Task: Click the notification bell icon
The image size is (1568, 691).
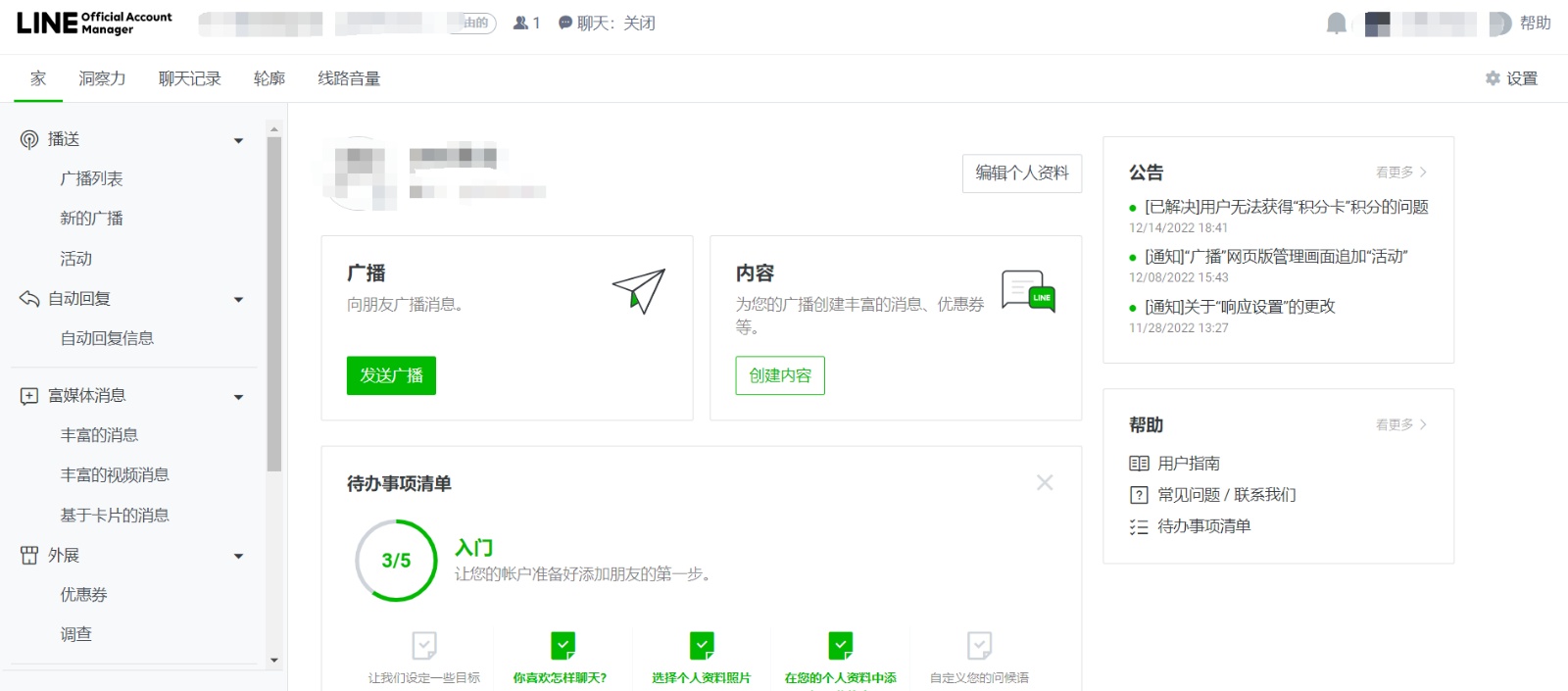Action: click(x=1336, y=24)
